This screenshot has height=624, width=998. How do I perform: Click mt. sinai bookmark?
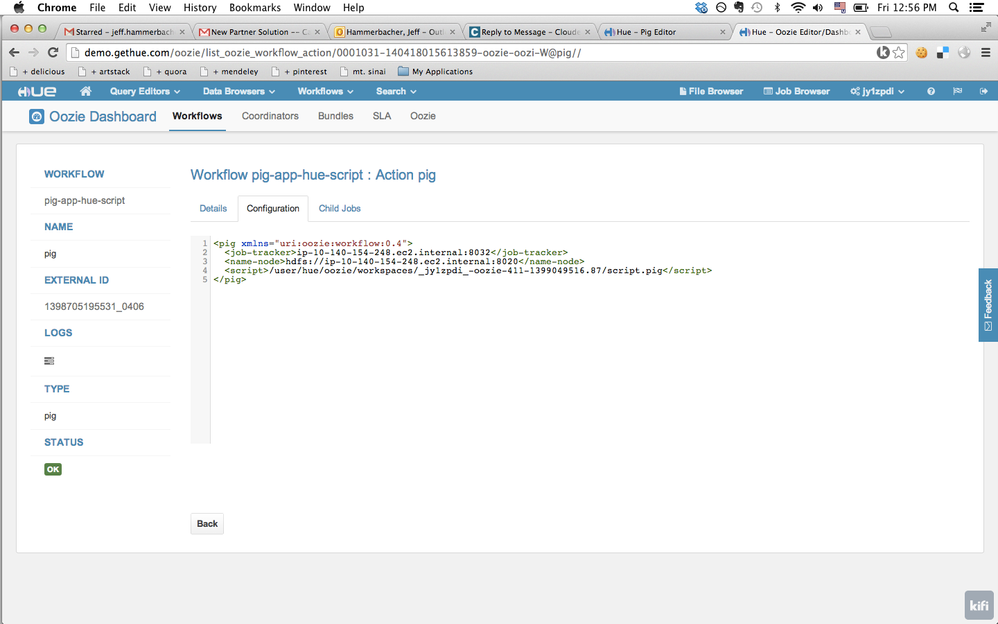point(363,71)
